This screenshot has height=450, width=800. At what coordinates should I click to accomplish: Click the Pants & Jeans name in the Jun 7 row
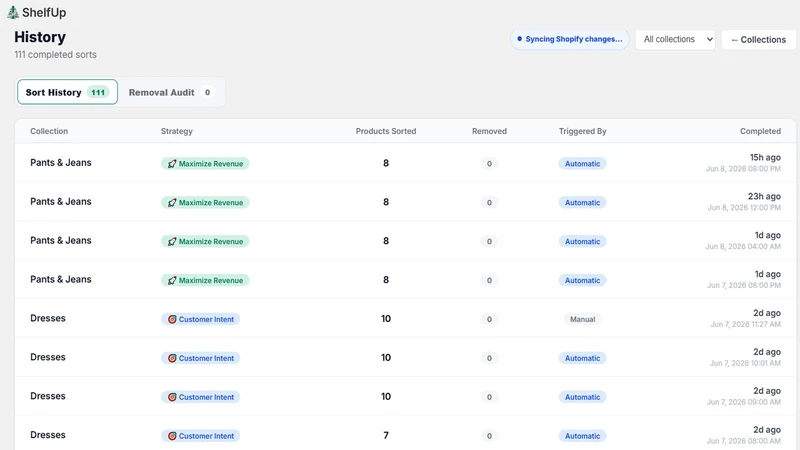pos(61,279)
